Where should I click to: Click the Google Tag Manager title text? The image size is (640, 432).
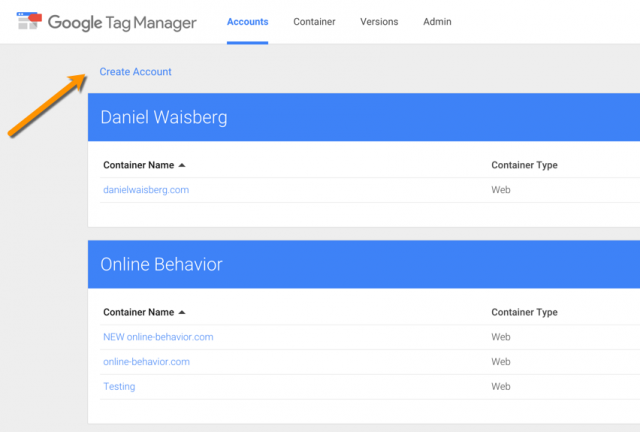pos(122,23)
